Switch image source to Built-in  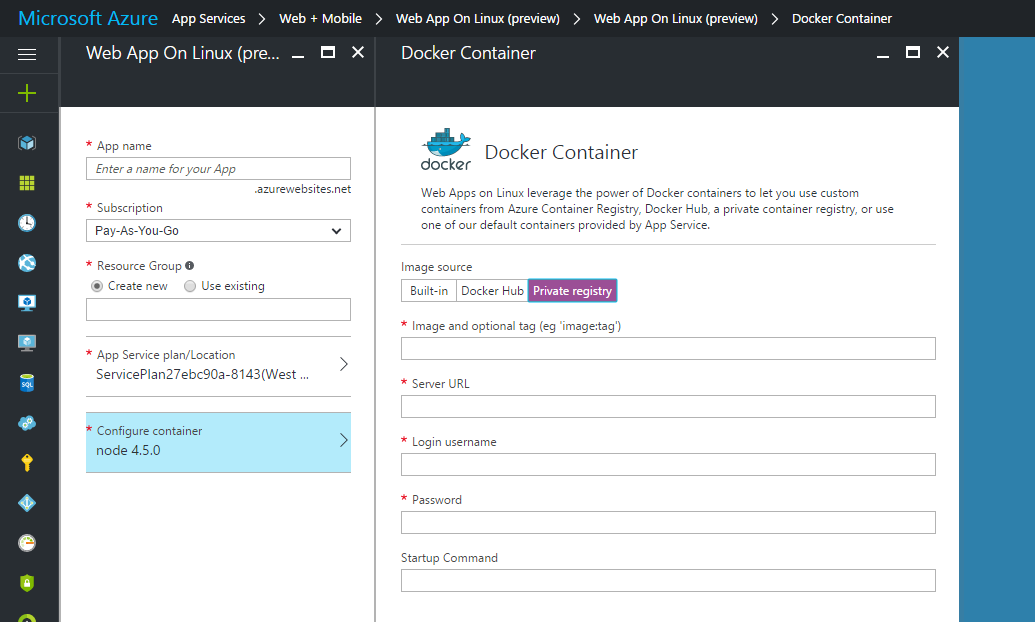[x=429, y=291]
